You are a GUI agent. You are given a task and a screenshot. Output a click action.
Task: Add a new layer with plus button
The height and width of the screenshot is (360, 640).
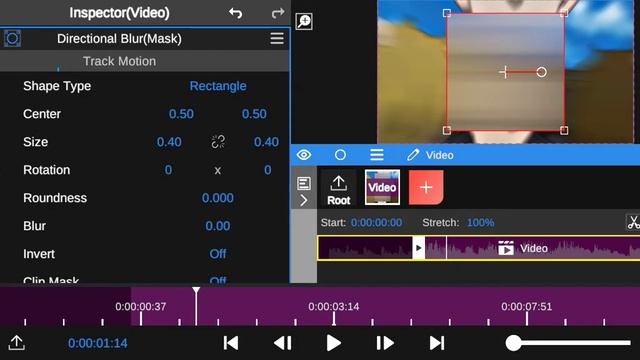tap(426, 187)
